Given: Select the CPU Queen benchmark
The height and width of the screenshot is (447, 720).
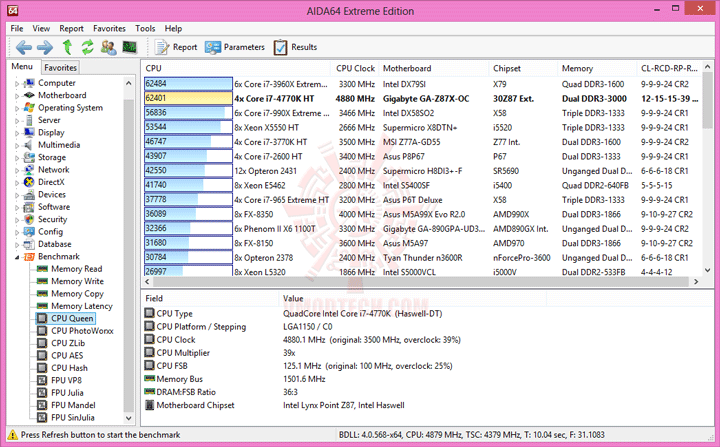Looking at the screenshot, I should pos(72,318).
